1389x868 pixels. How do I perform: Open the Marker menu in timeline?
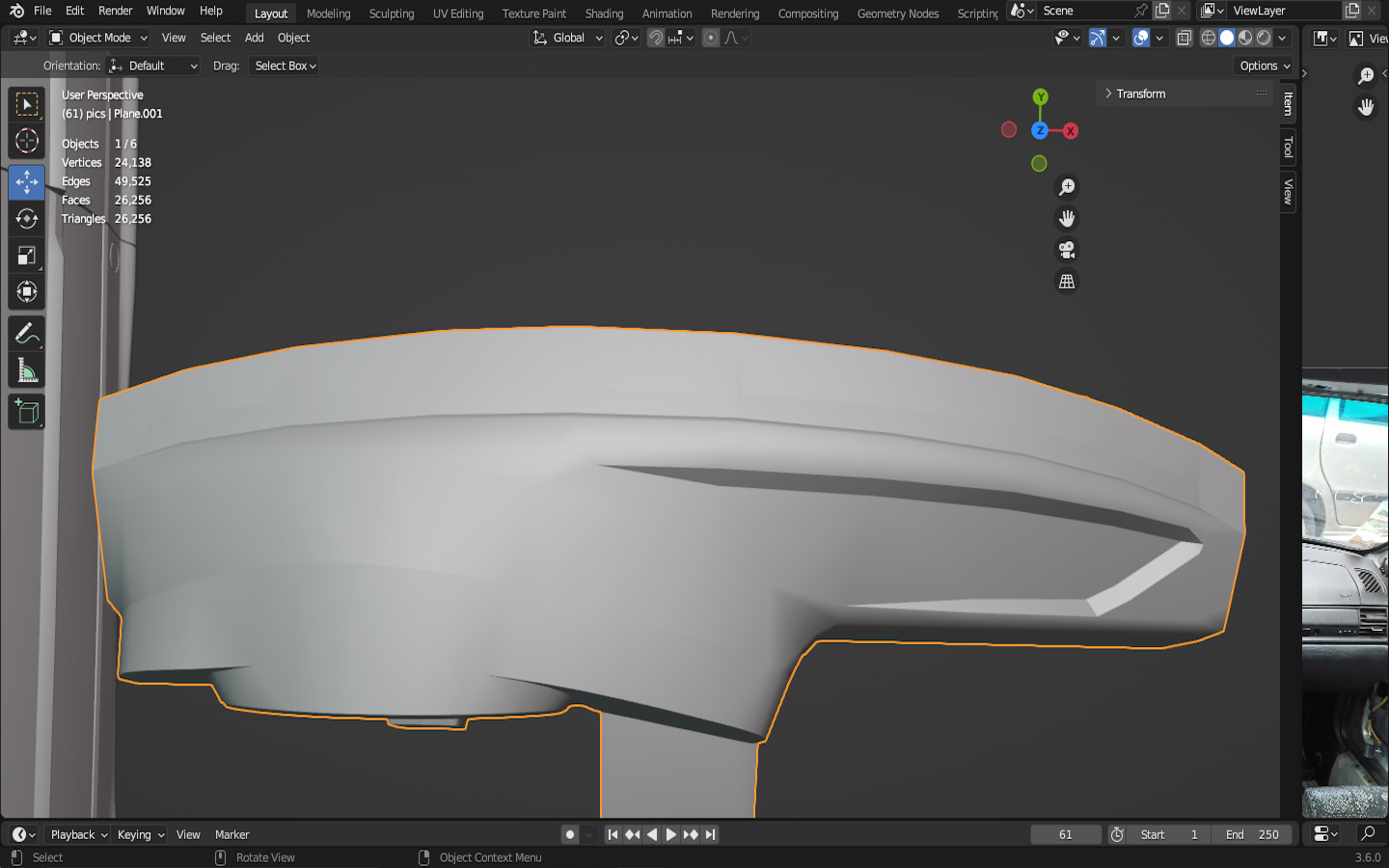[x=231, y=835]
